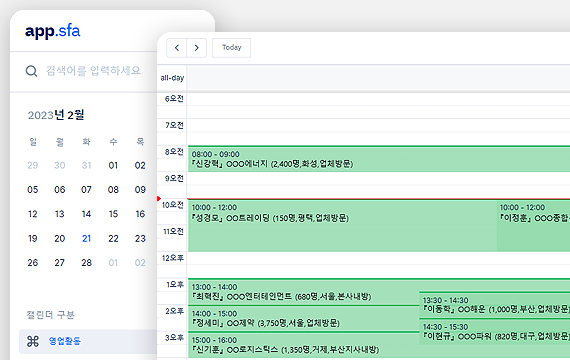Click the command icon beside 영업활동
Viewport: 570px width, 360px height.
[x=33, y=341]
